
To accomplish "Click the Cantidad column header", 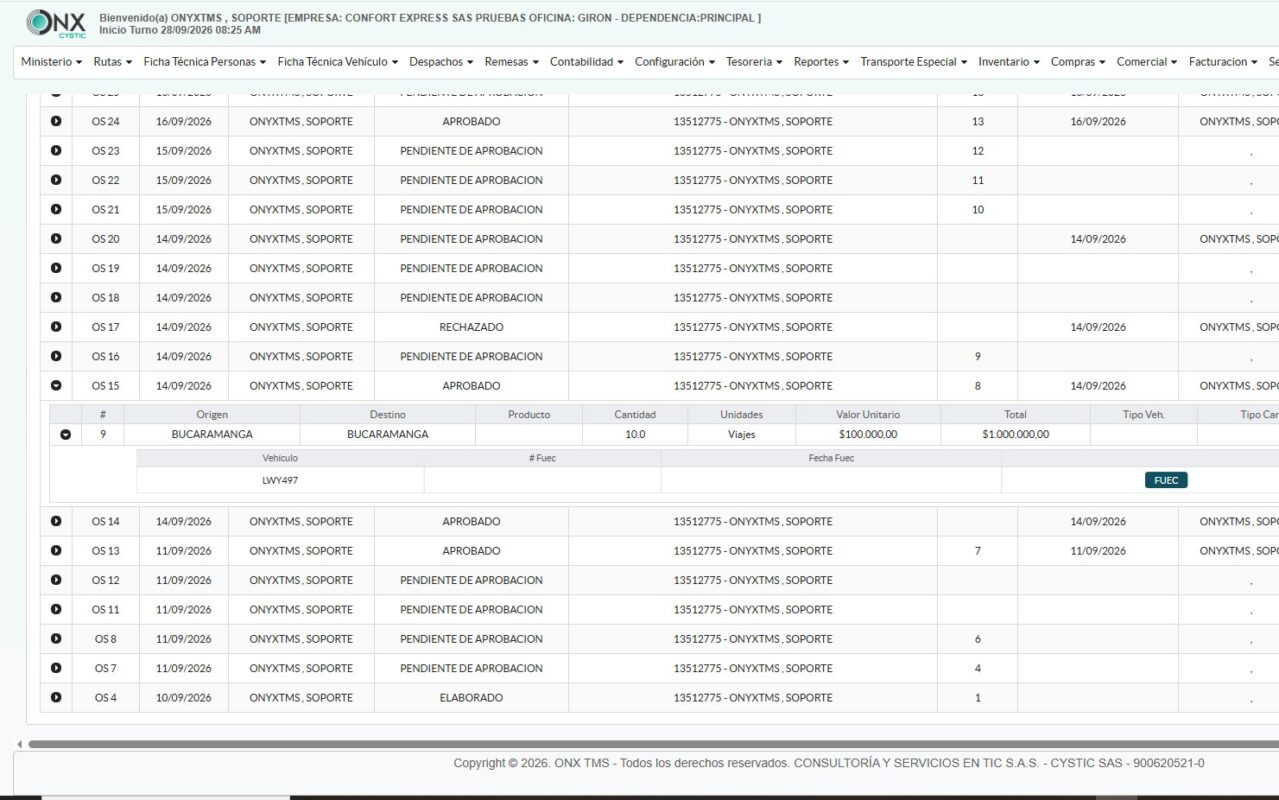I will point(635,414).
